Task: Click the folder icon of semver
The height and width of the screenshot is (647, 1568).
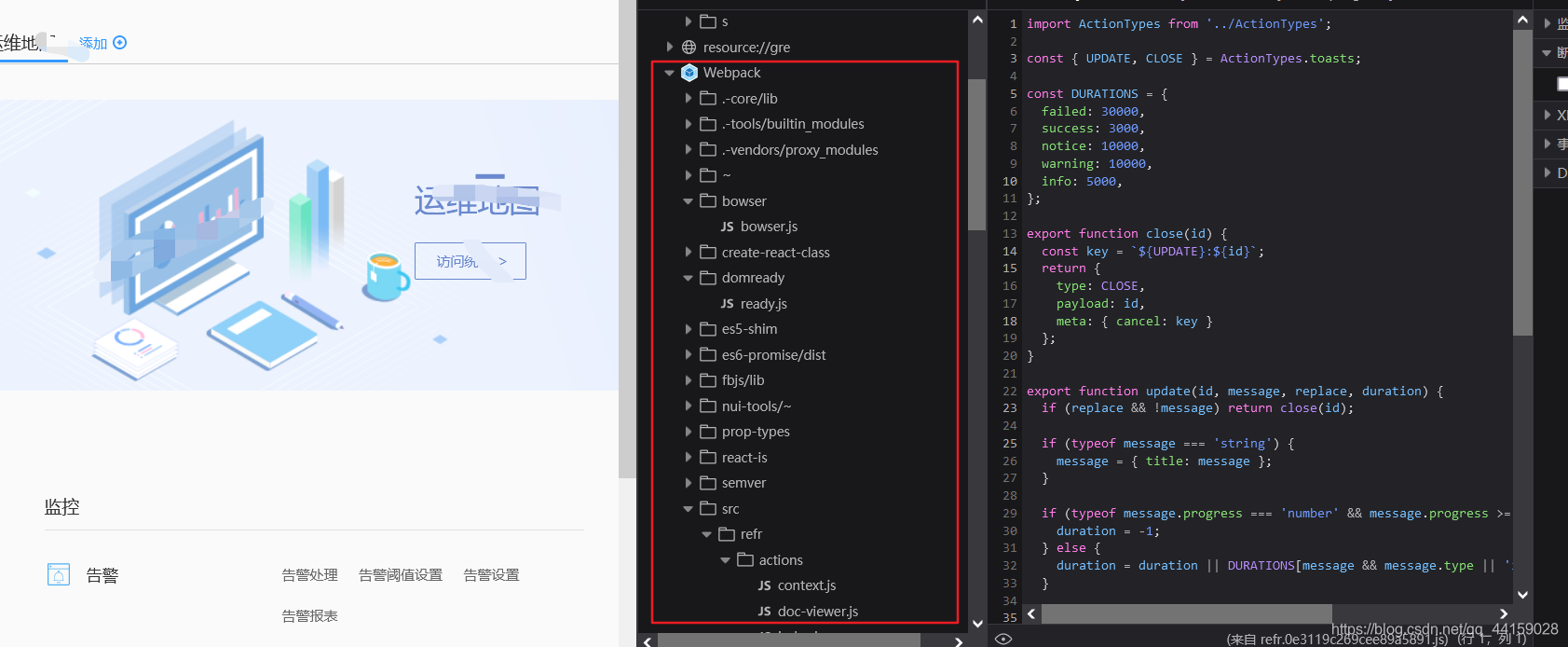Action: coord(708,483)
